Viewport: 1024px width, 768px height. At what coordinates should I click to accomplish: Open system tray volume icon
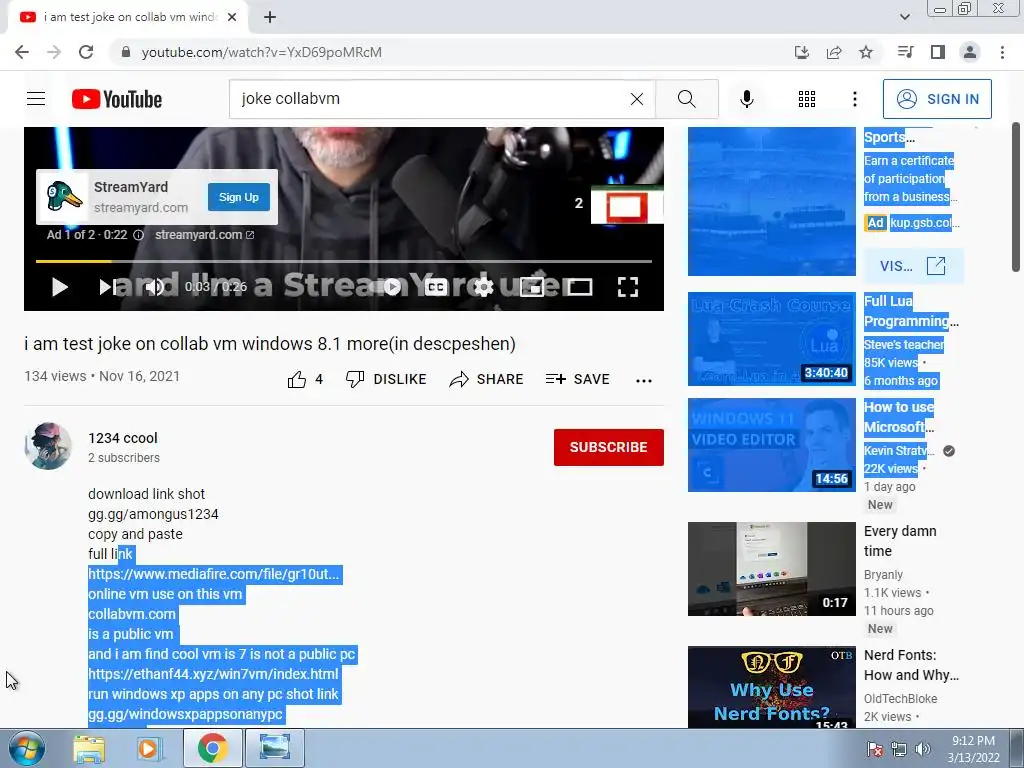point(923,749)
